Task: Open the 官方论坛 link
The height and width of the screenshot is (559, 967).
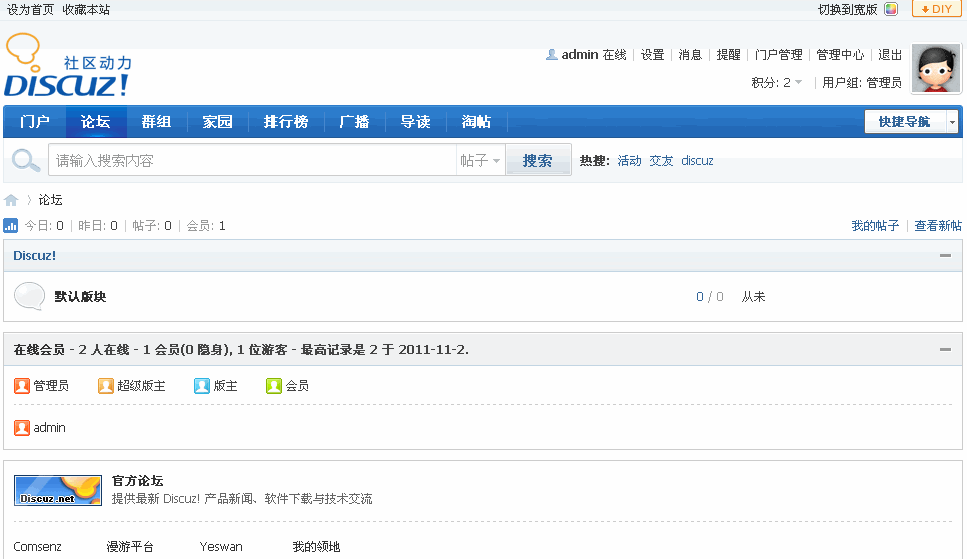Action: click(138, 481)
